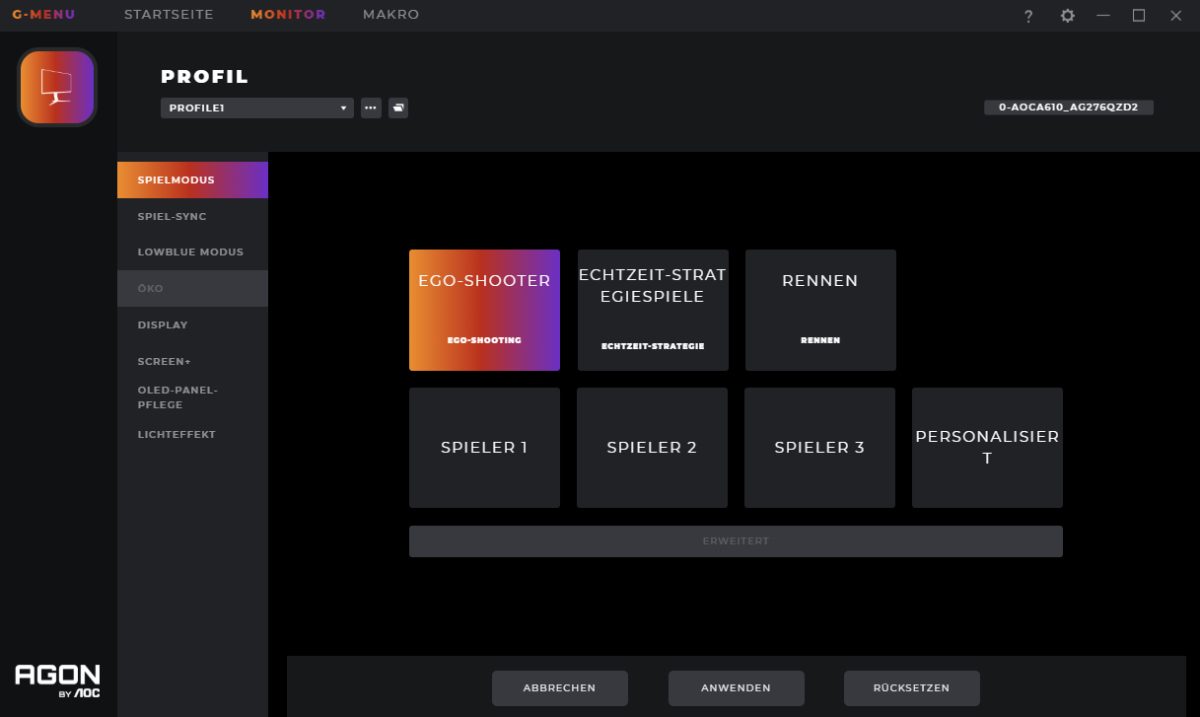The height and width of the screenshot is (717, 1200).
Task: Select the RENNEN game mode tile
Action: click(820, 310)
